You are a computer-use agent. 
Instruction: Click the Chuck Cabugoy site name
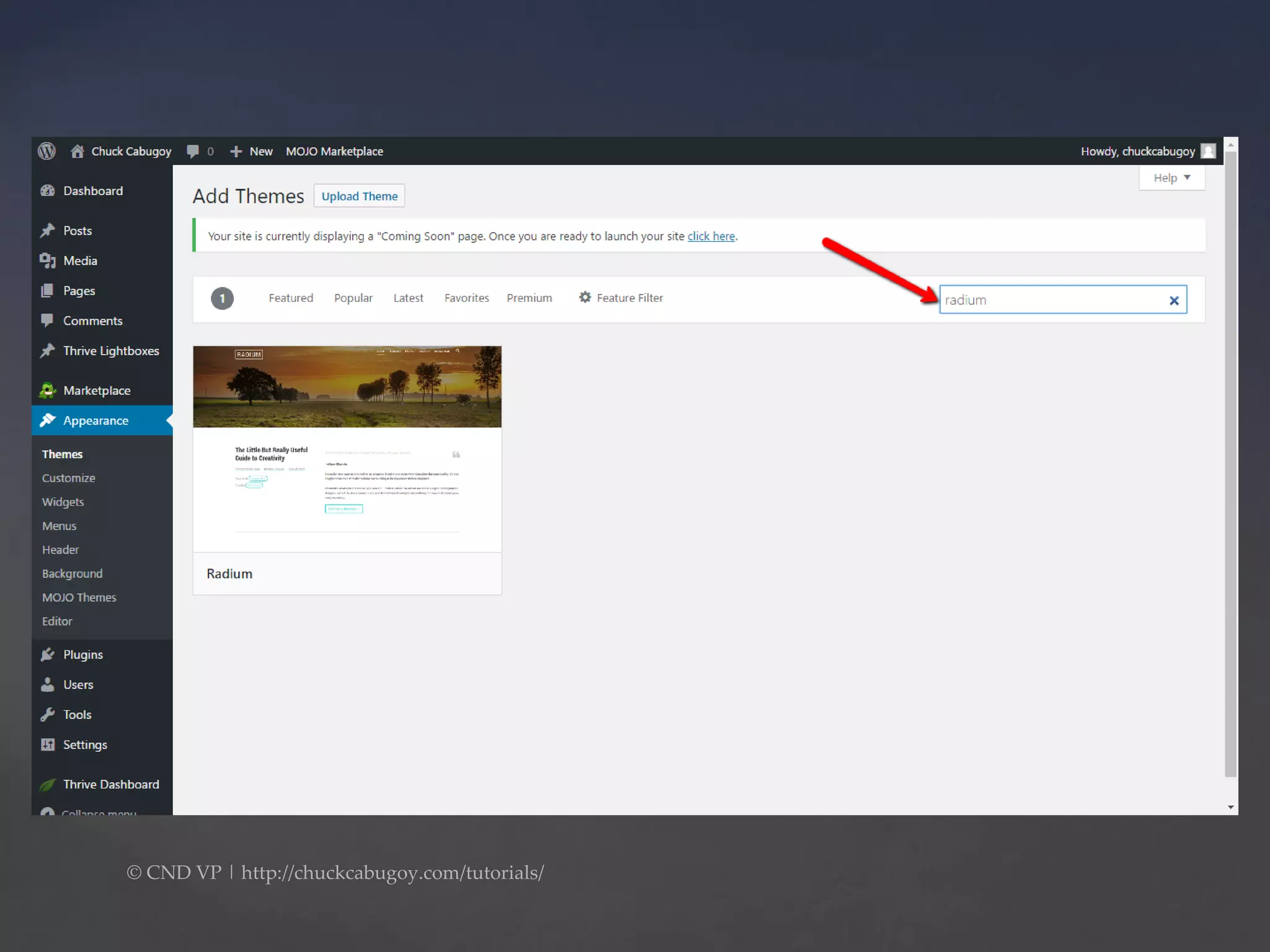[x=131, y=151]
